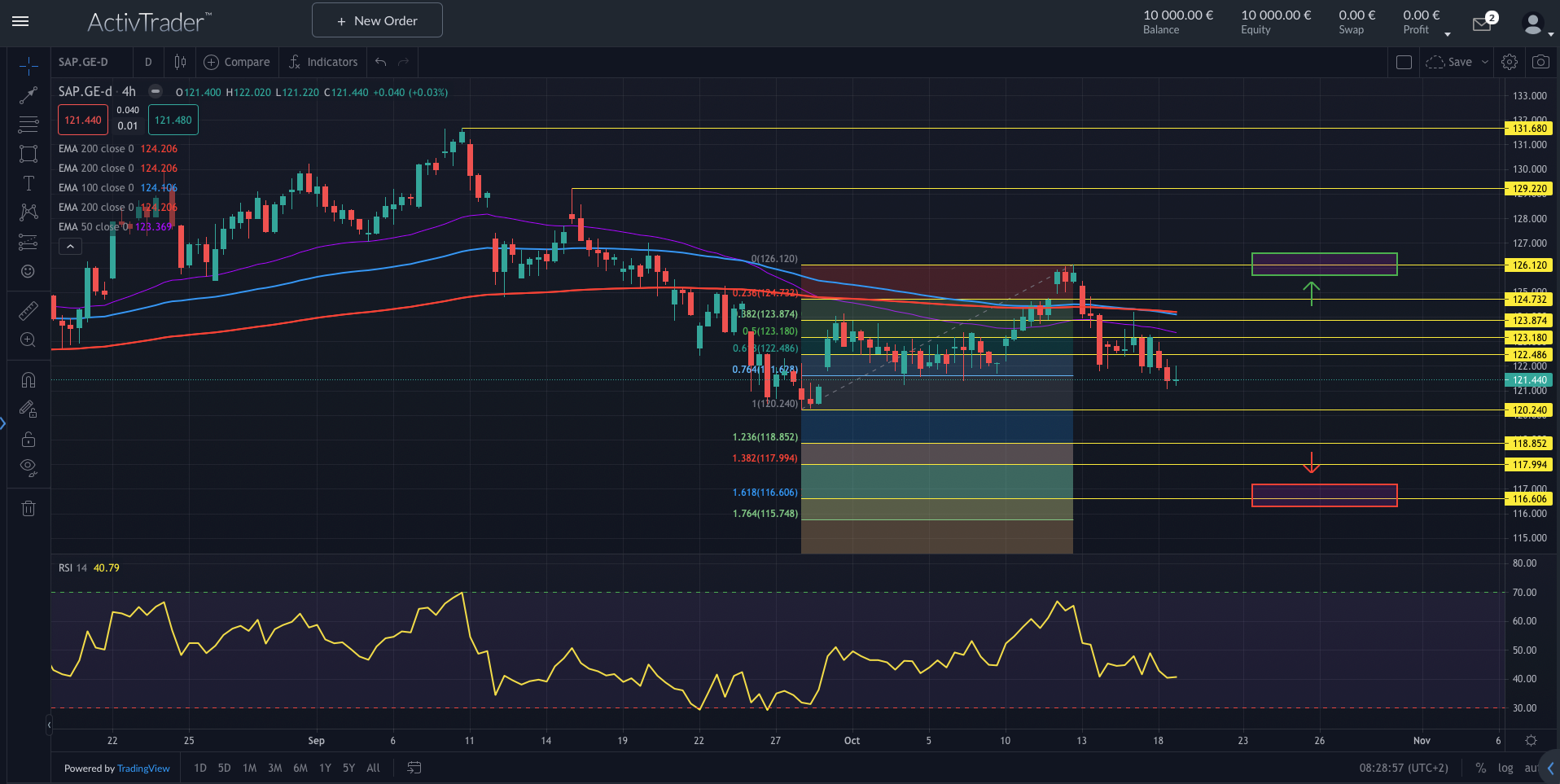Toggle lock all drawing tools
The image size is (1560, 784).
pos(28,440)
